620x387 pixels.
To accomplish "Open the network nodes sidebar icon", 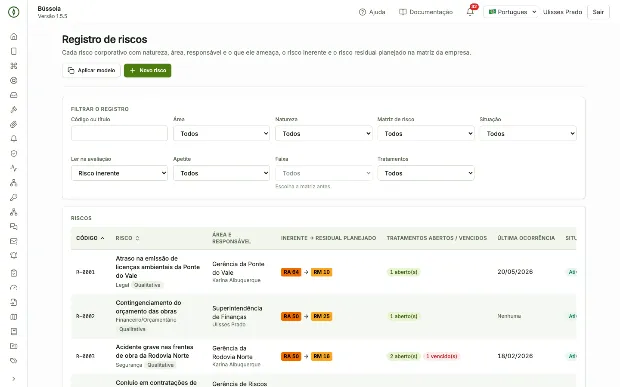I will tap(13, 212).
